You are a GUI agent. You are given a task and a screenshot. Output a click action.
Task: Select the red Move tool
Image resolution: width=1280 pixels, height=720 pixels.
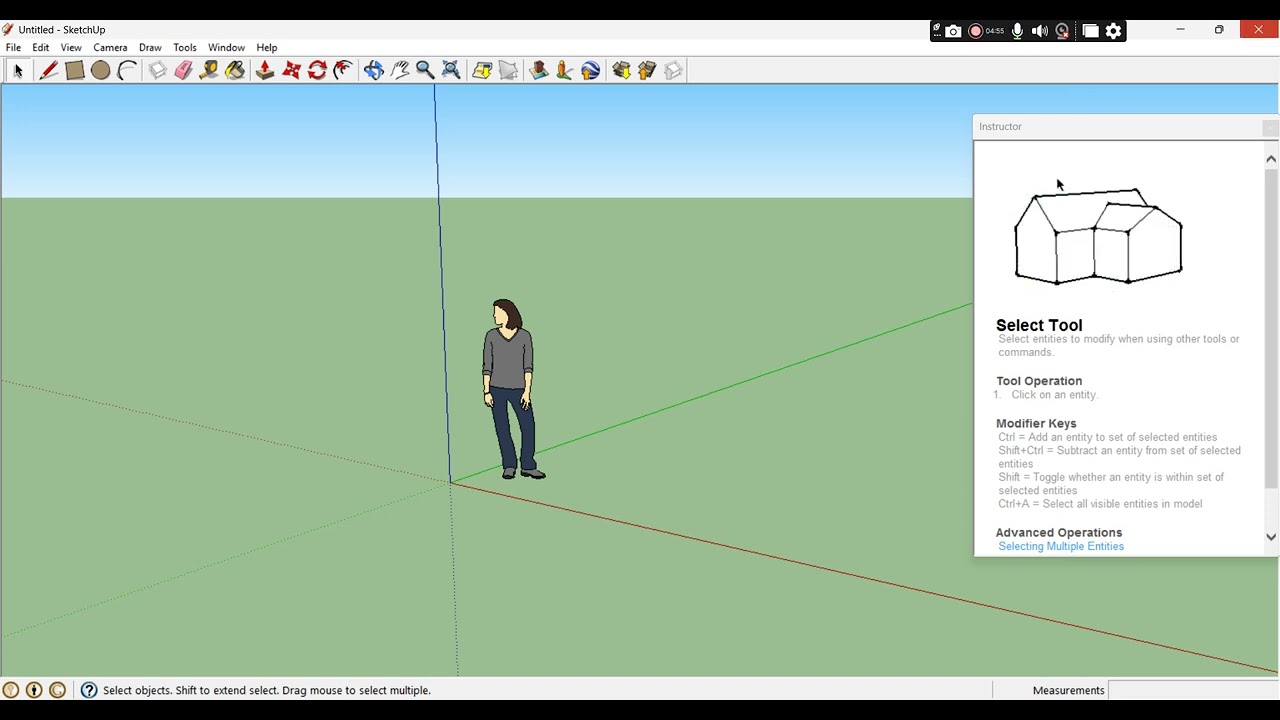291,70
